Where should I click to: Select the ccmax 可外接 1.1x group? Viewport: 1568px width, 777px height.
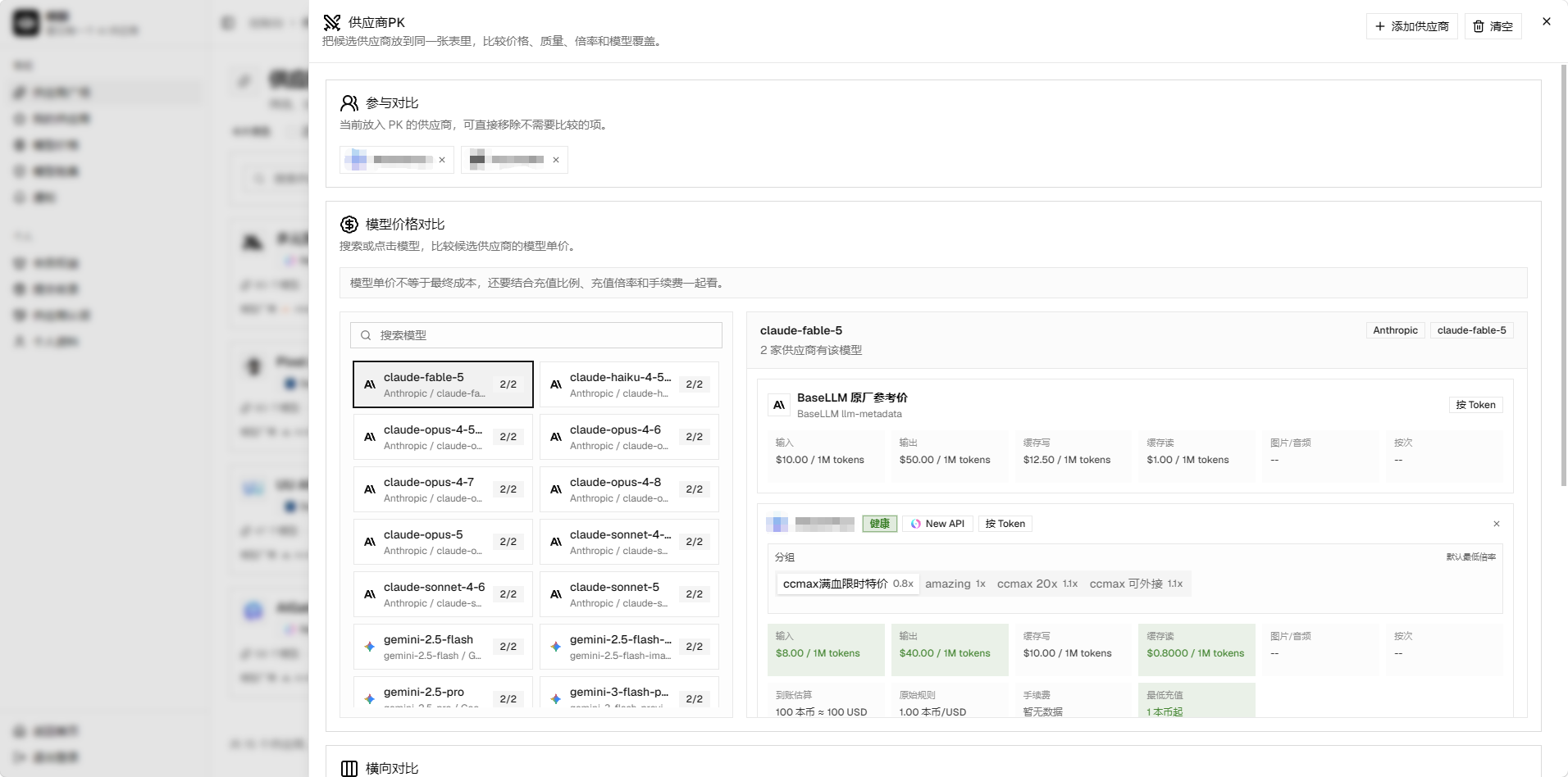click(1136, 584)
